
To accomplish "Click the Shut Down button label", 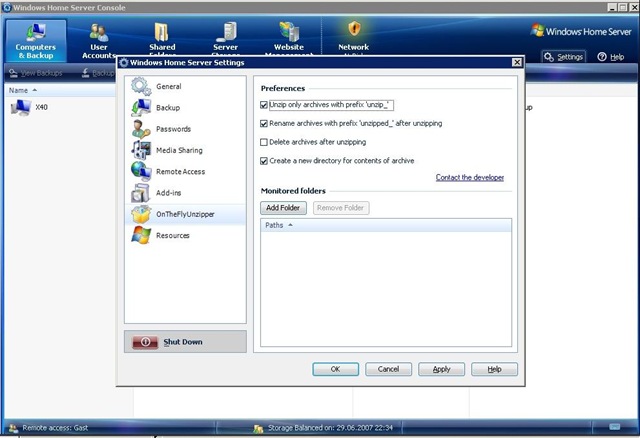I will (x=183, y=342).
